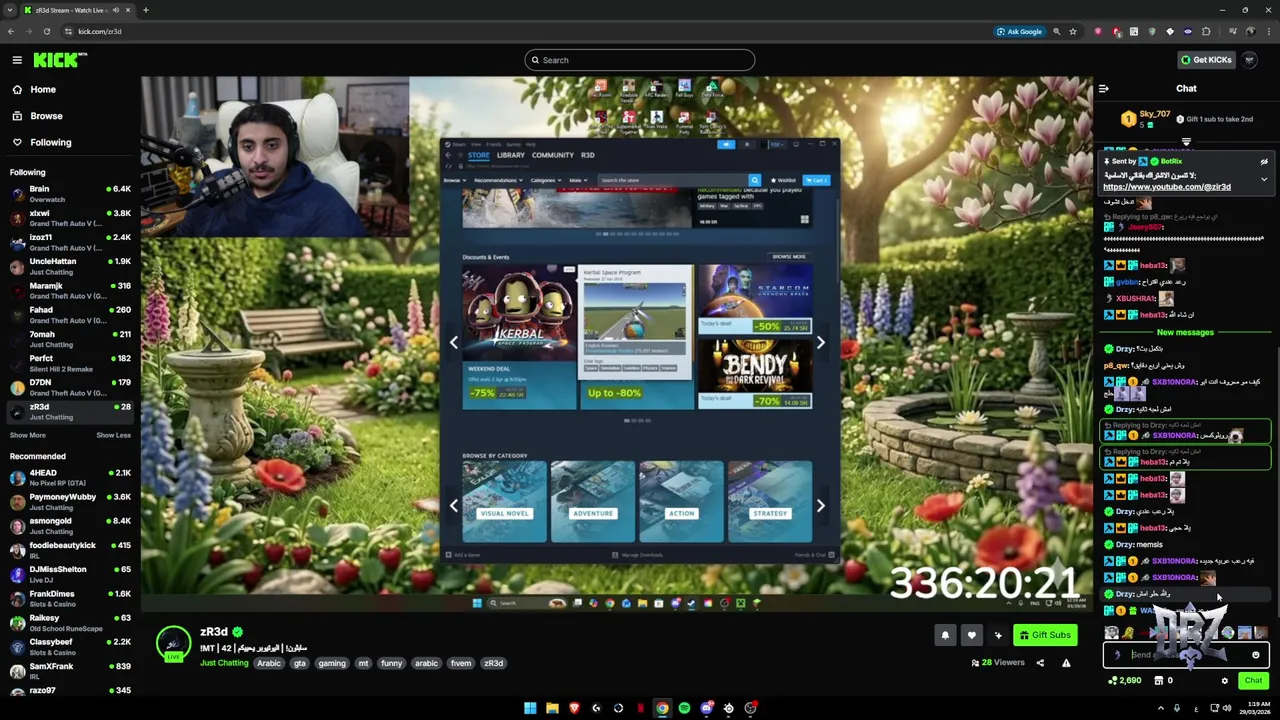
Task: Open Brain channel in Following list
Action: [70, 193]
